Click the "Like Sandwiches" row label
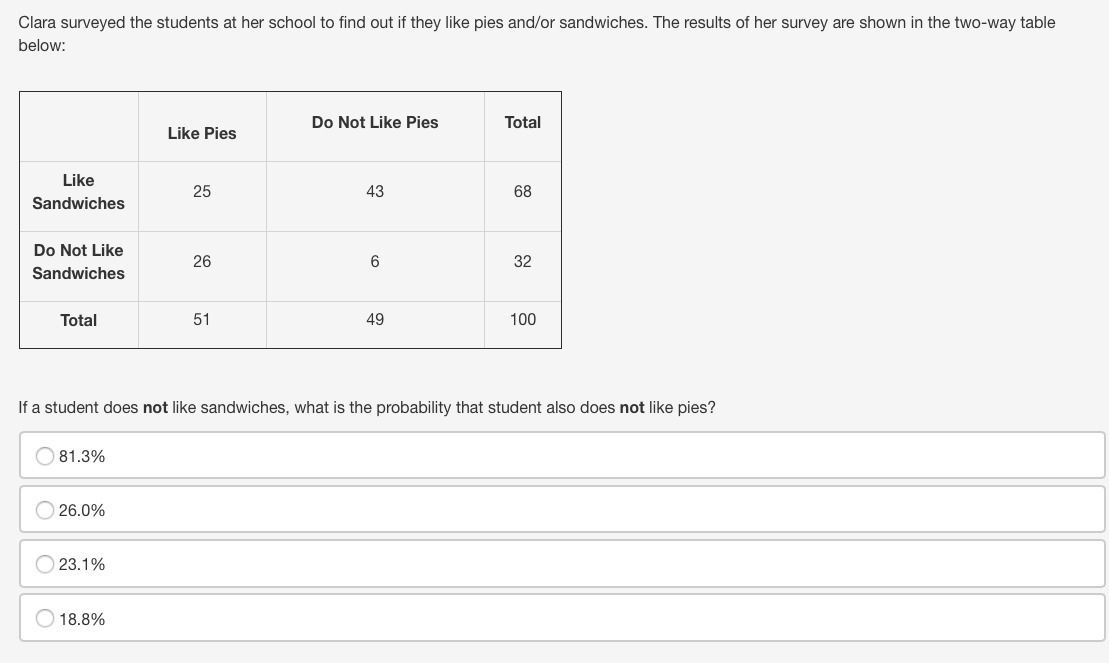 (x=78, y=192)
